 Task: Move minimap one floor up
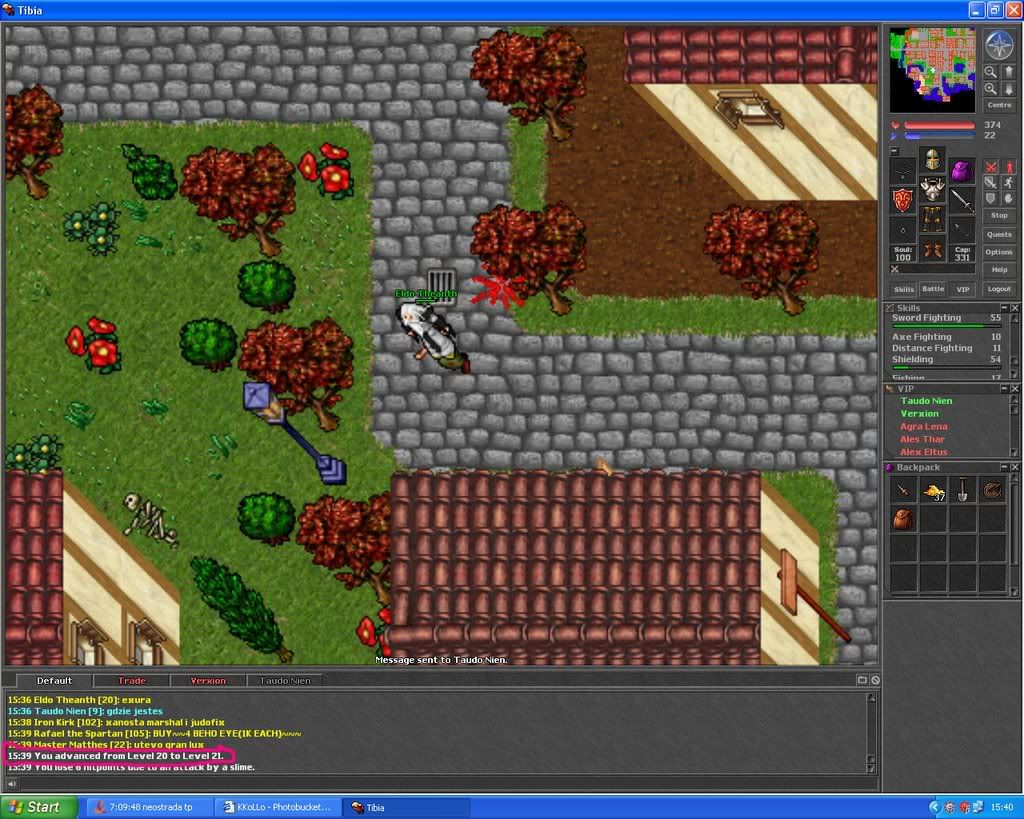point(1008,72)
